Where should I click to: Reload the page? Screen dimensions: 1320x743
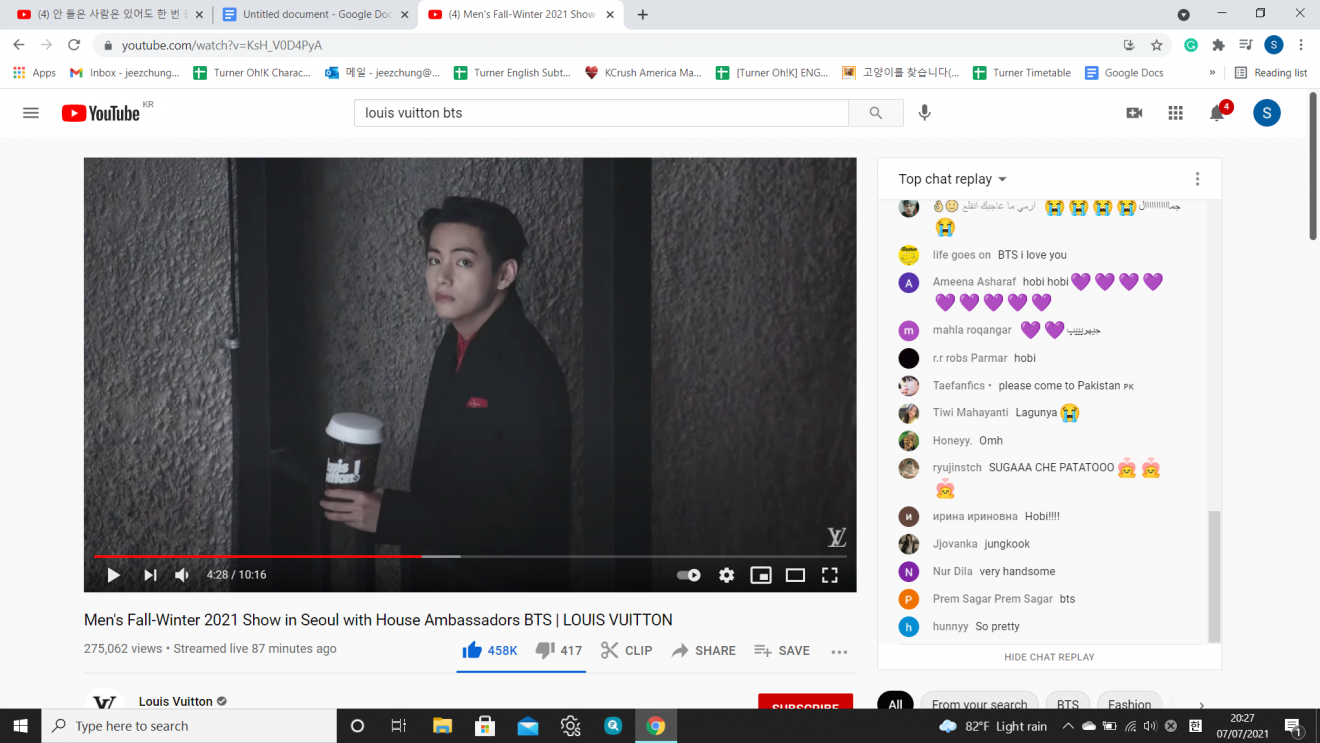click(74, 45)
